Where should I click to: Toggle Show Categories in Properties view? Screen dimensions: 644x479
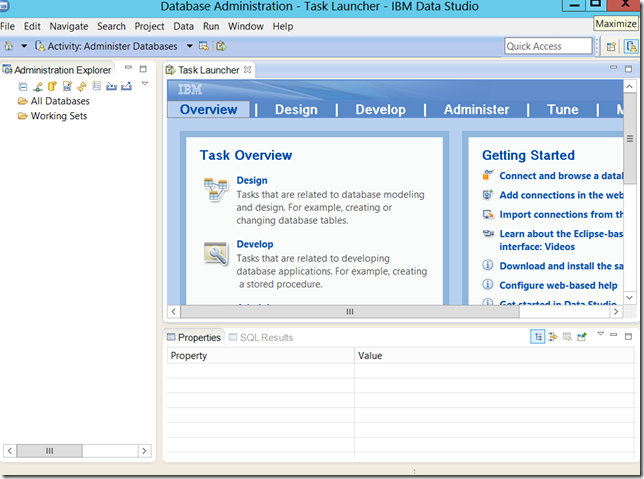538,337
